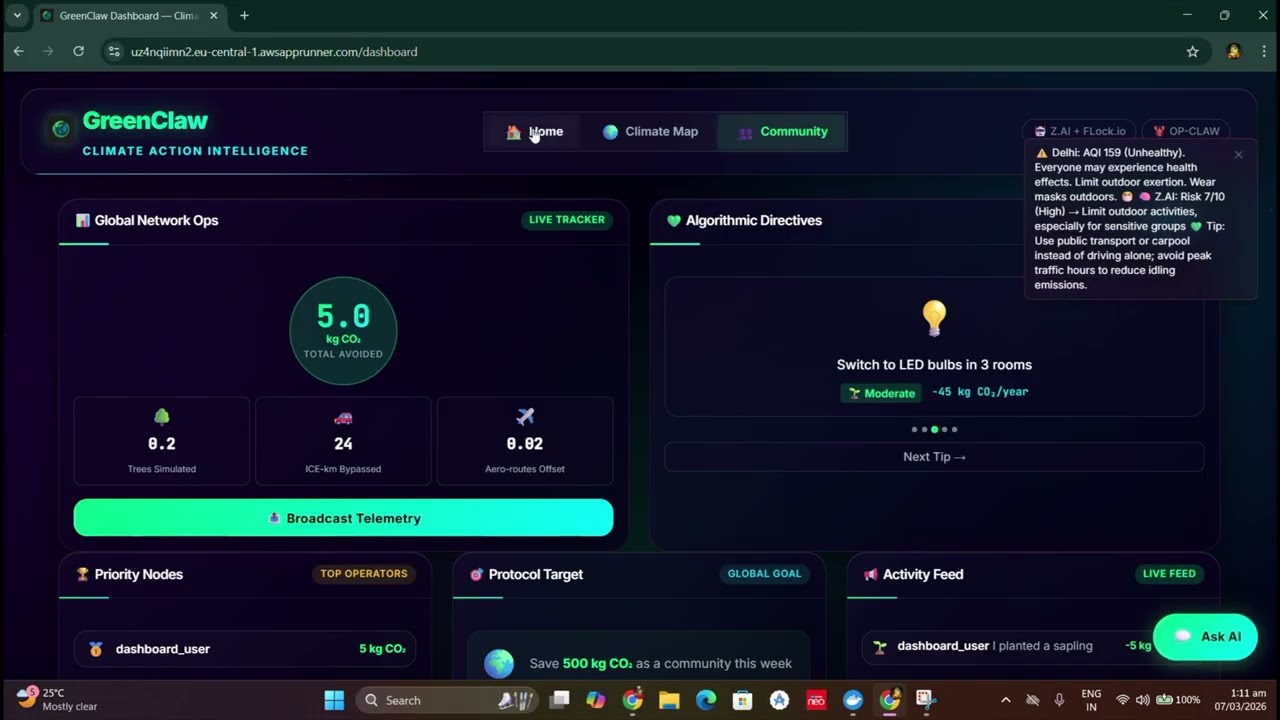Click the LIVE FEED badge

click(1169, 574)
